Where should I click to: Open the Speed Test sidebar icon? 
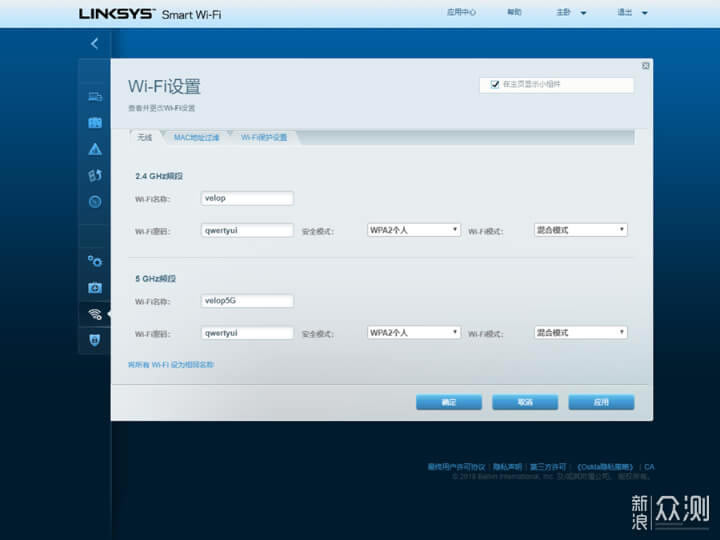pyautogui.click(x=95, y=201)
